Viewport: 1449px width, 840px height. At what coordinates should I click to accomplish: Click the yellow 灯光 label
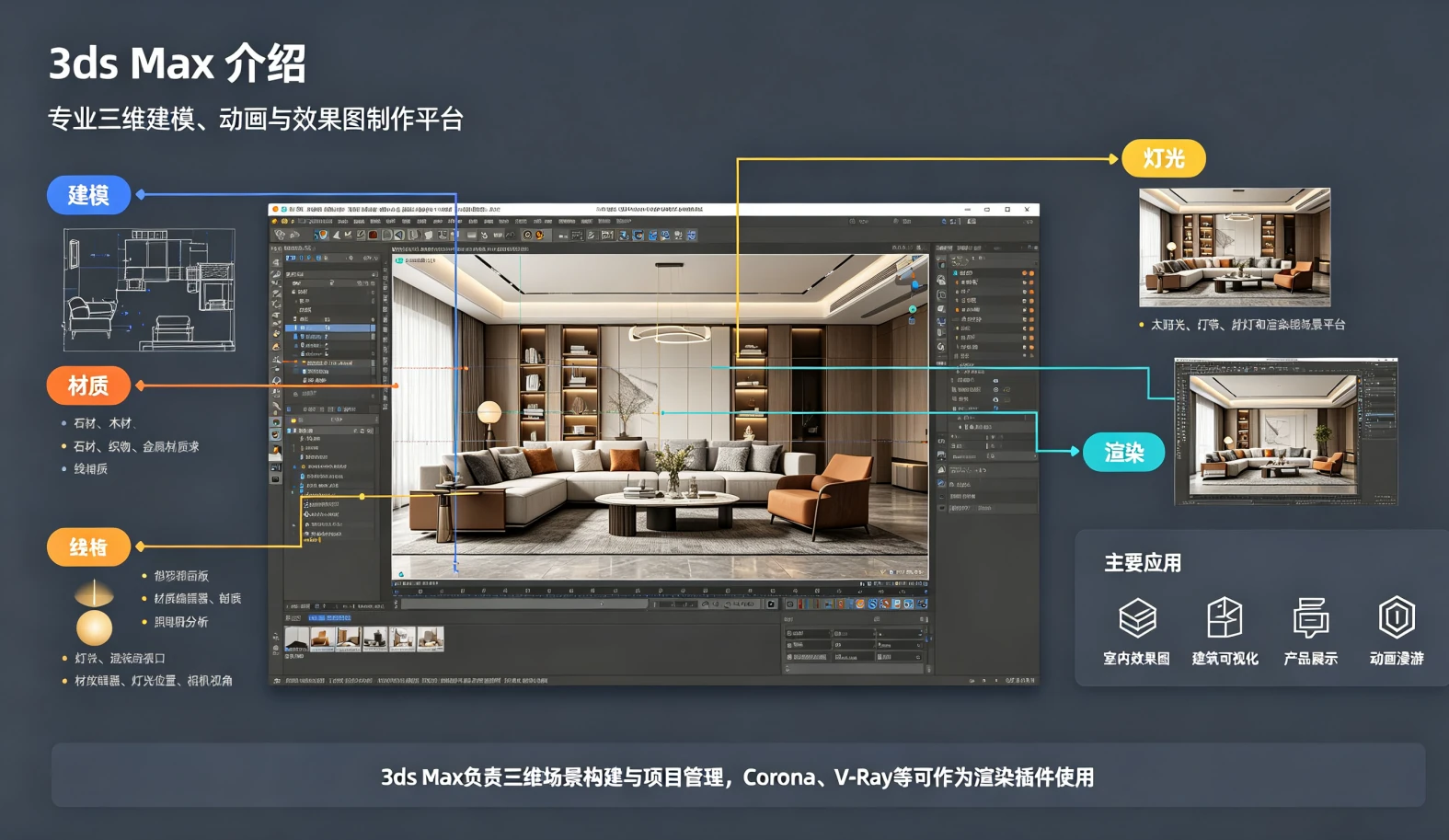(1164, 158)
